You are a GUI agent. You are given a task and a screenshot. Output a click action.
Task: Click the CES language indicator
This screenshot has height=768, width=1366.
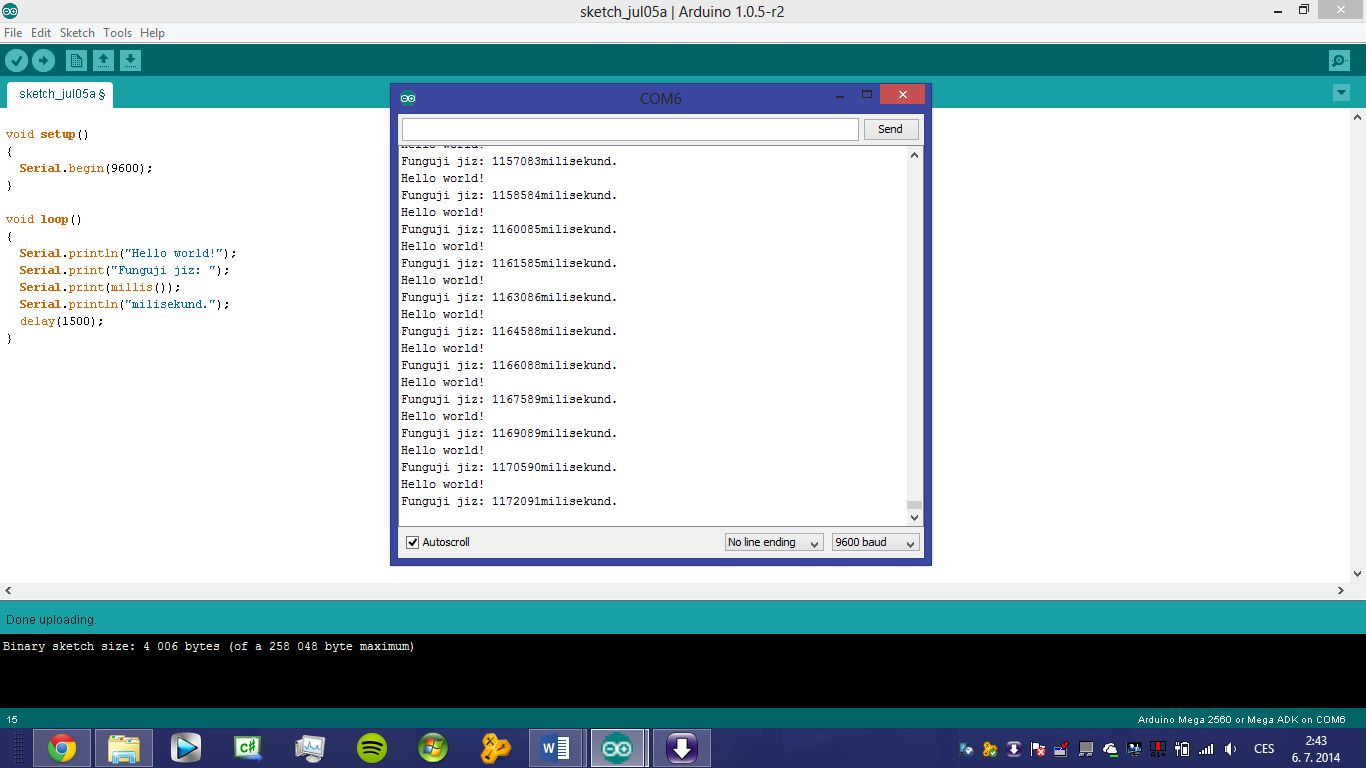pyautogui.click(x=1262, y=748)
